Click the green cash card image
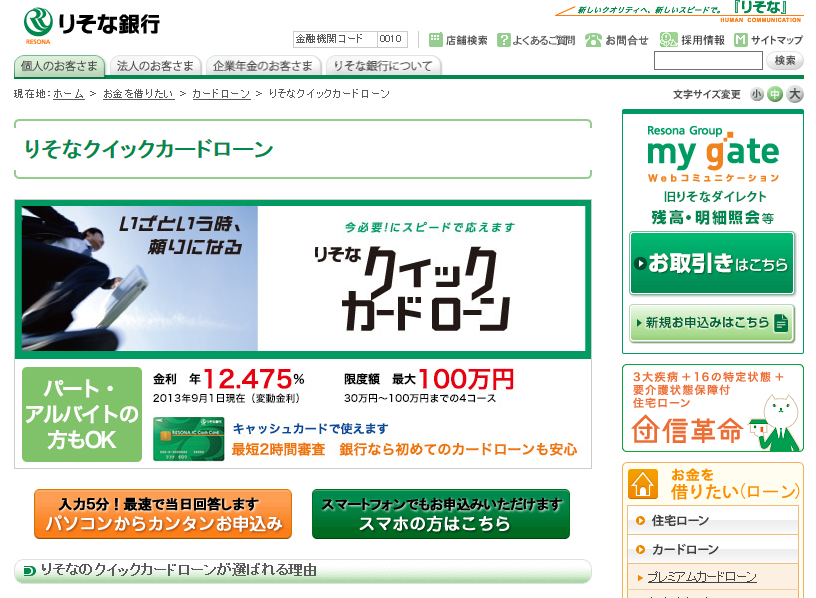 [x=188, y=439]
